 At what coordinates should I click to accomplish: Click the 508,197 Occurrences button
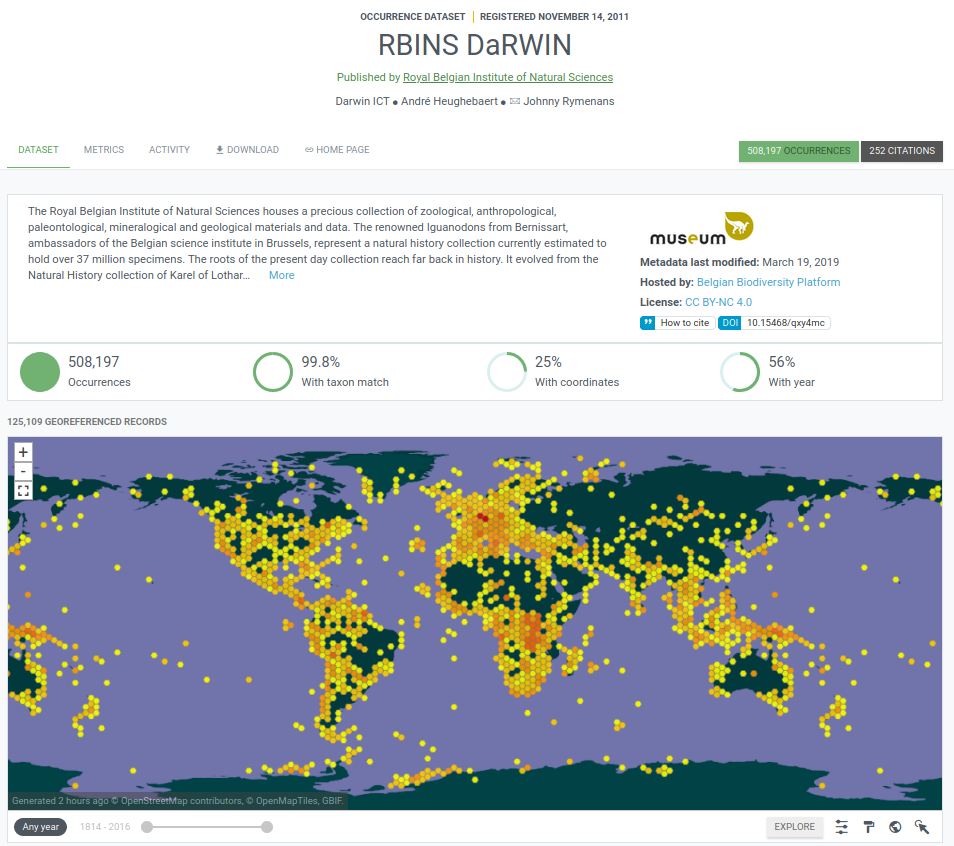point(798,151)
